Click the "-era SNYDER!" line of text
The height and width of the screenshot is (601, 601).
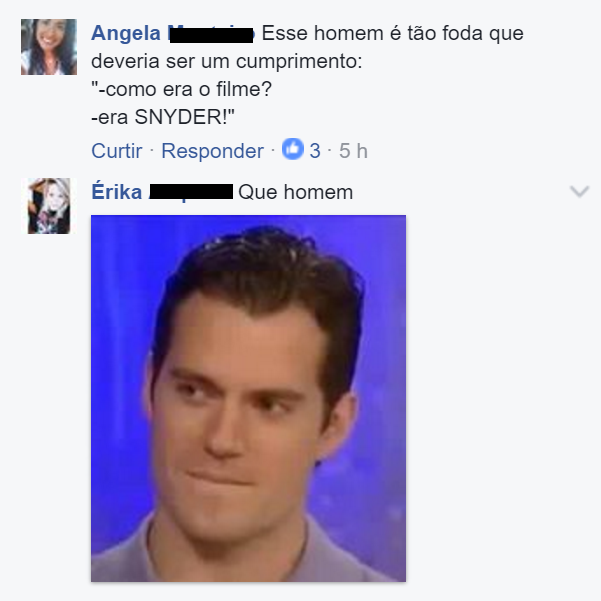pyautogui.click(x=163, y=117)
